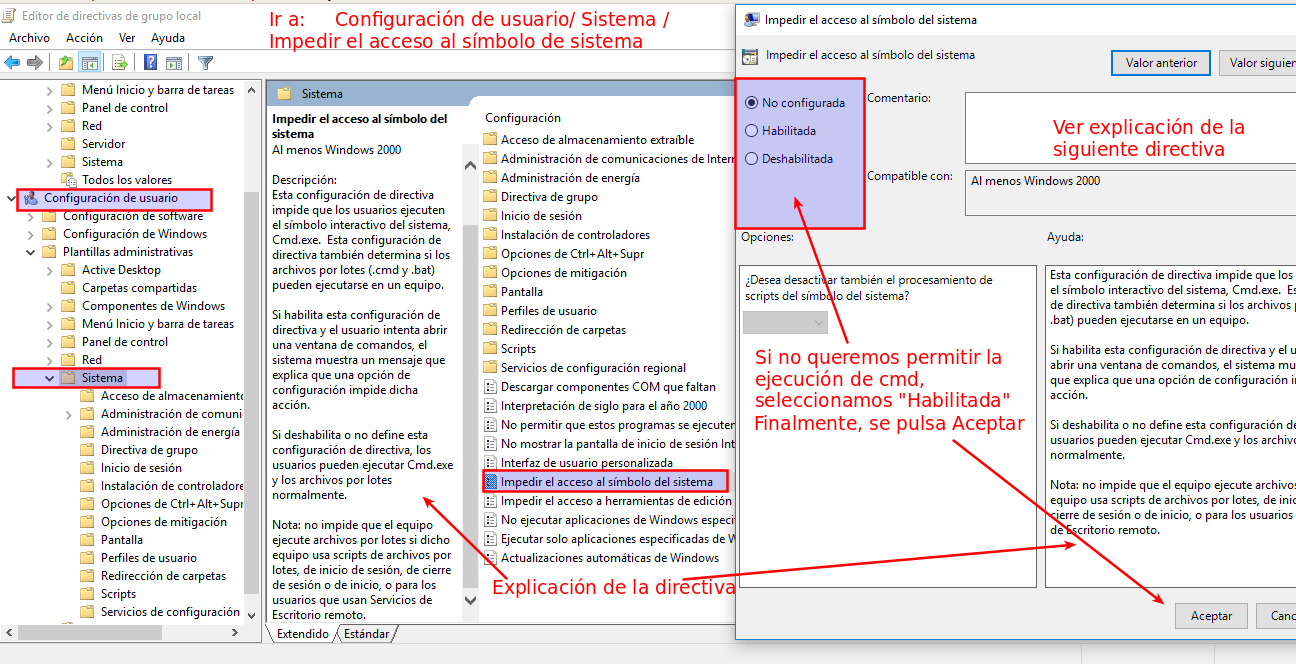
Task: Click the scroll icon in editor title bar
Action: (10, 16)
